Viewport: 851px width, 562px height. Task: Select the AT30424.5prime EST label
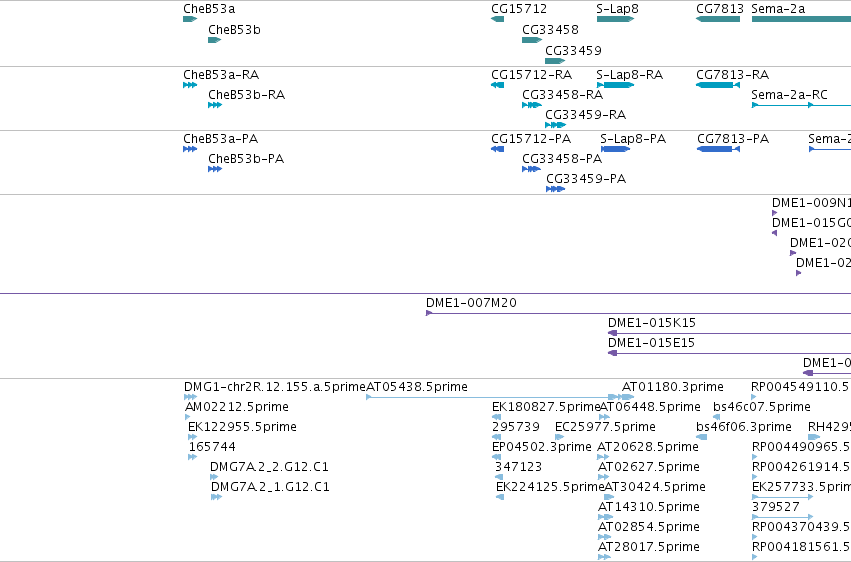tap(655, 487)
